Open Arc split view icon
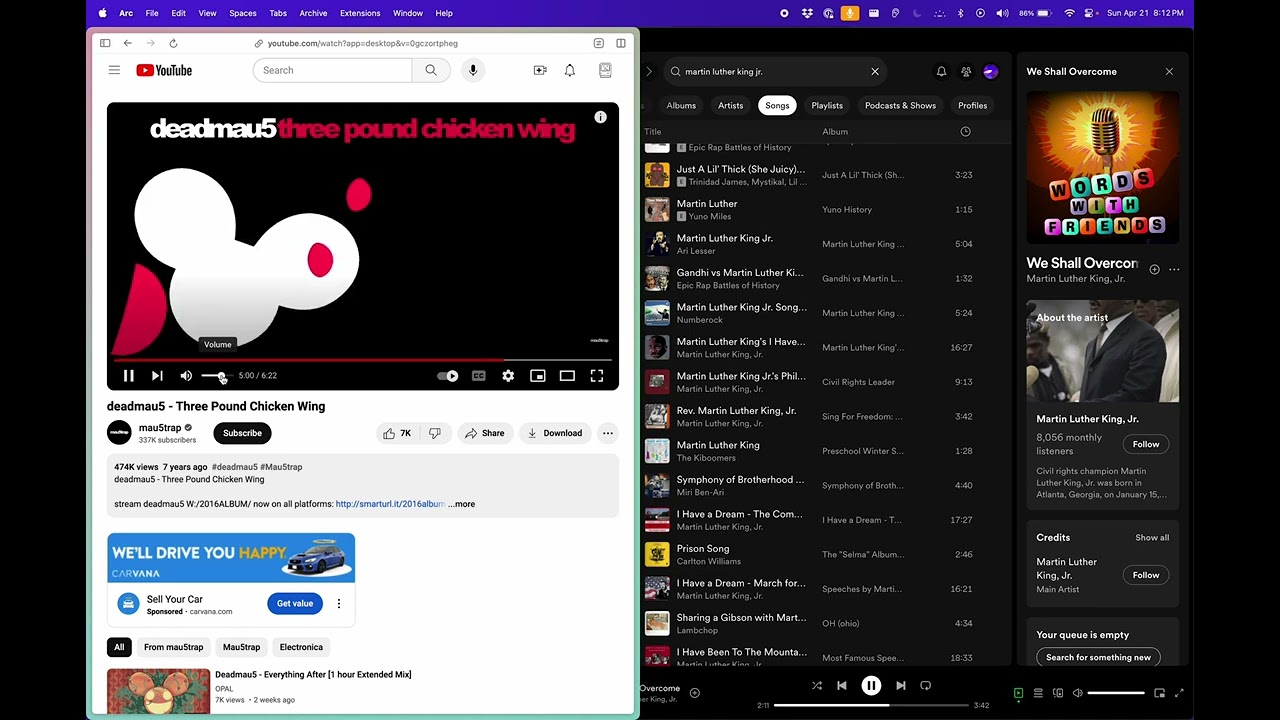This screenshot has height=720, width=1280. pos(621,43)
